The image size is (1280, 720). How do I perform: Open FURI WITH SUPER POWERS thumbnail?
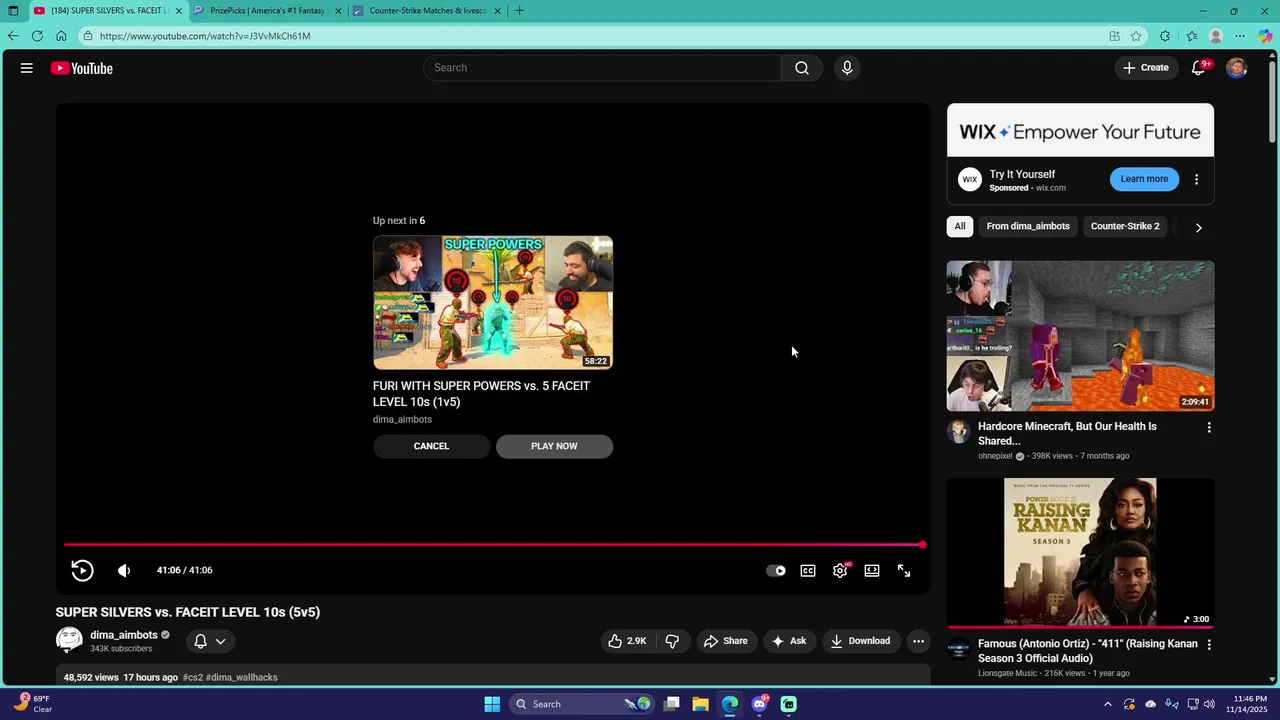(493, 303)
